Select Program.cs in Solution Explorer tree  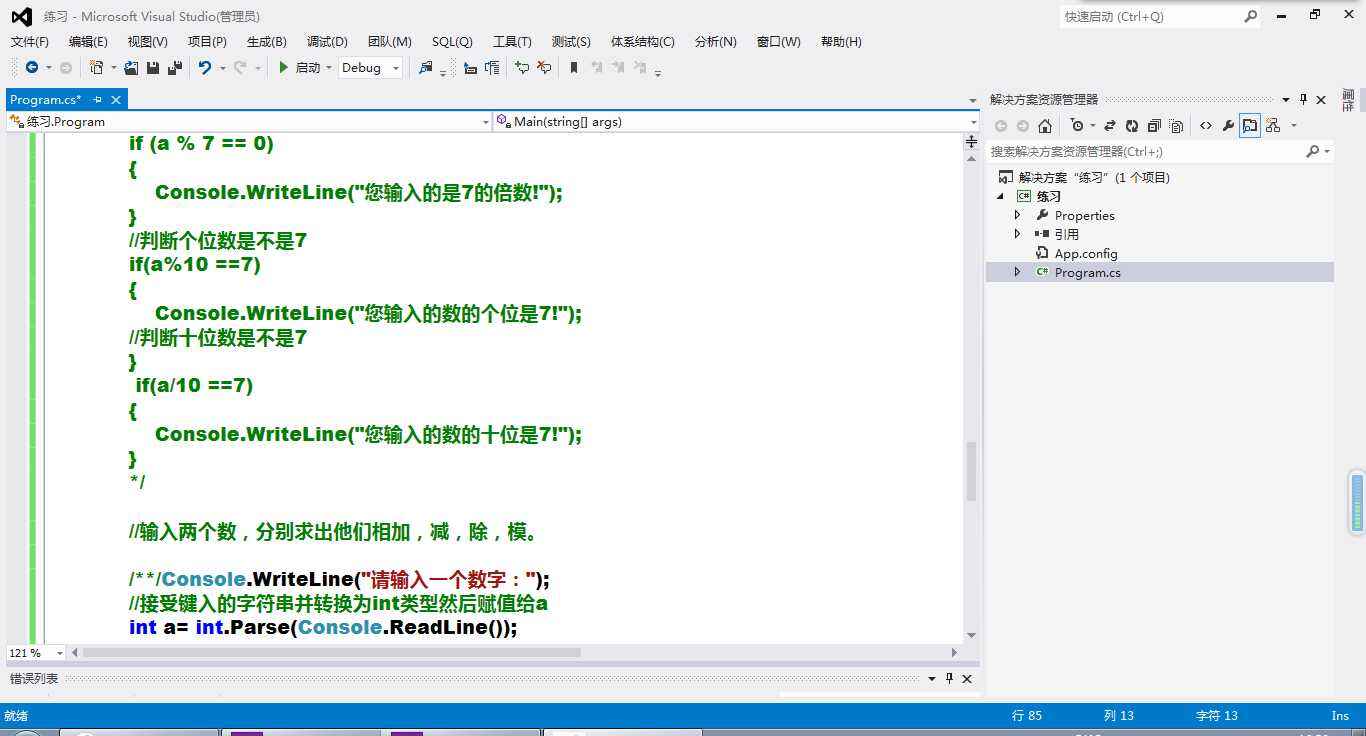(1087, 272)
